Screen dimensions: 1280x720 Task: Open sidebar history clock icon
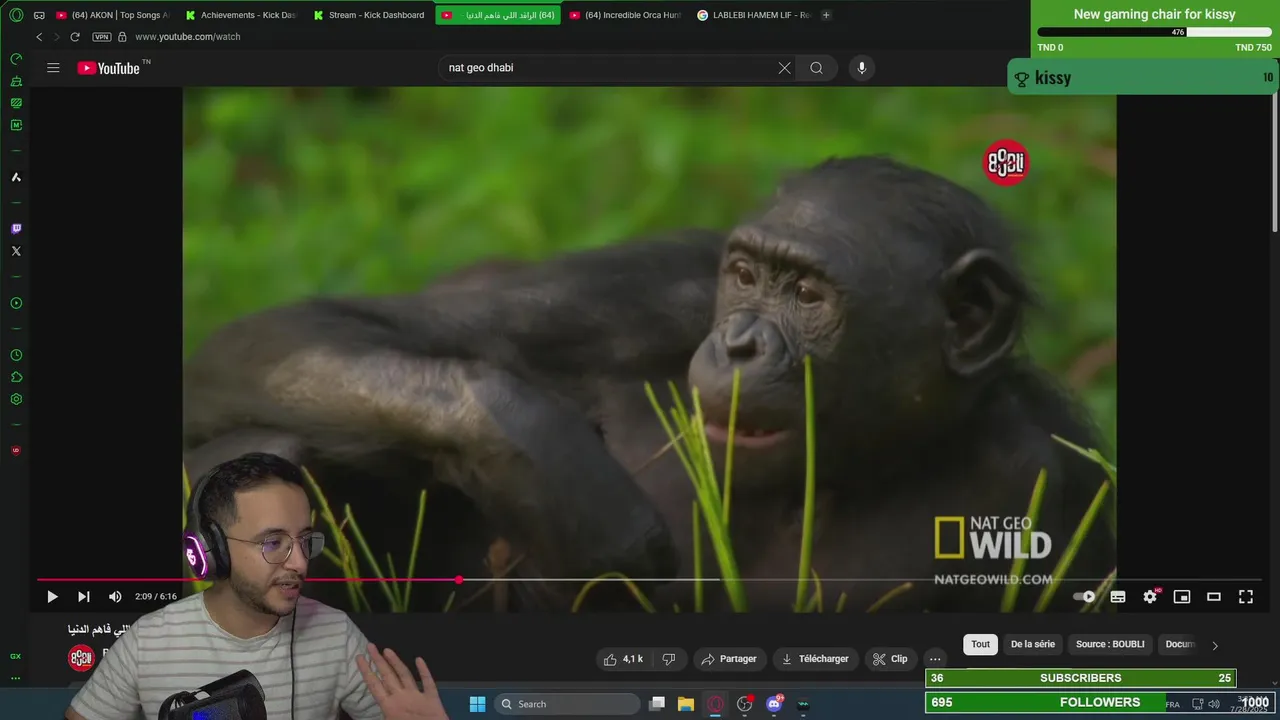[x=16, y=355]
